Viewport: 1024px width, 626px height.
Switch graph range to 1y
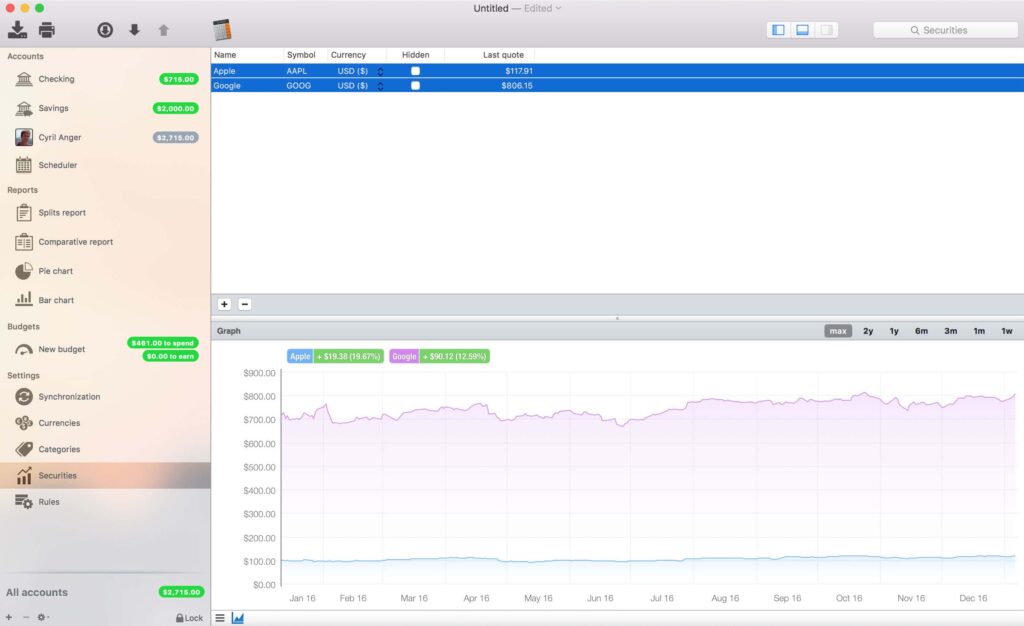(893, 330)
